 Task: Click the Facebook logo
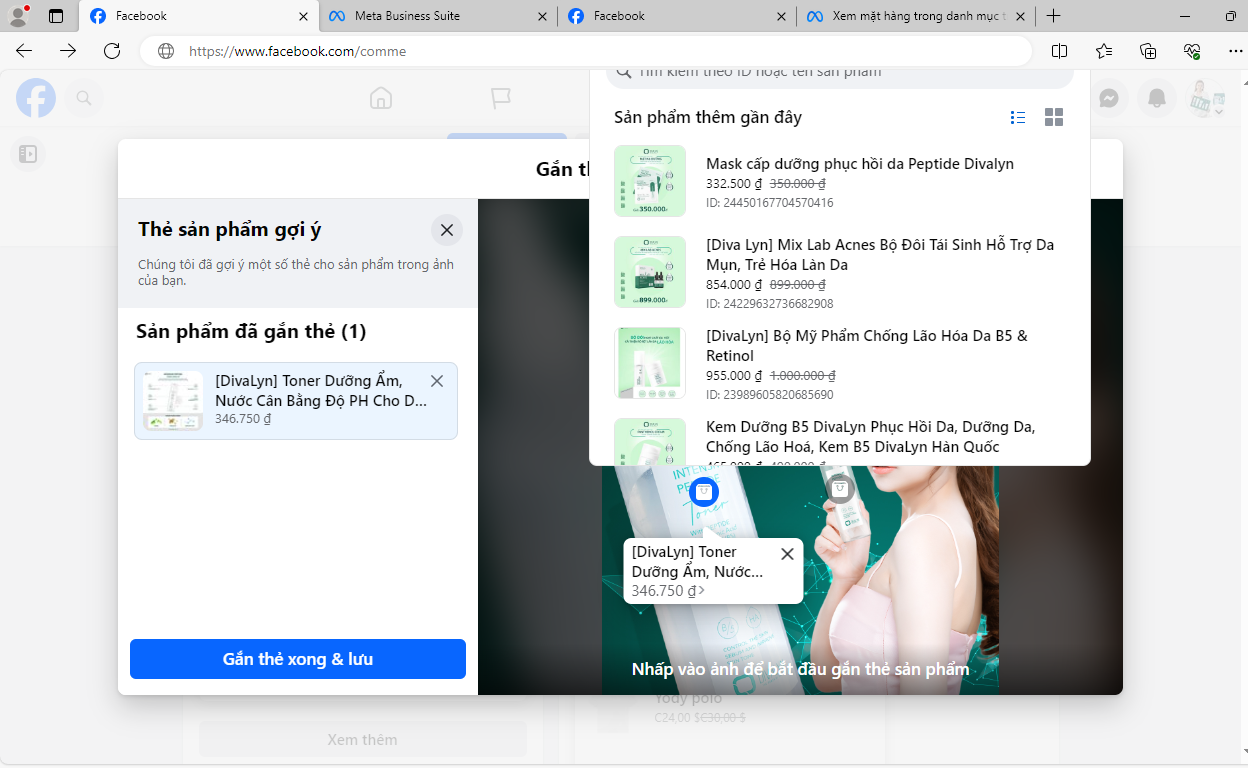pos(36,98)
